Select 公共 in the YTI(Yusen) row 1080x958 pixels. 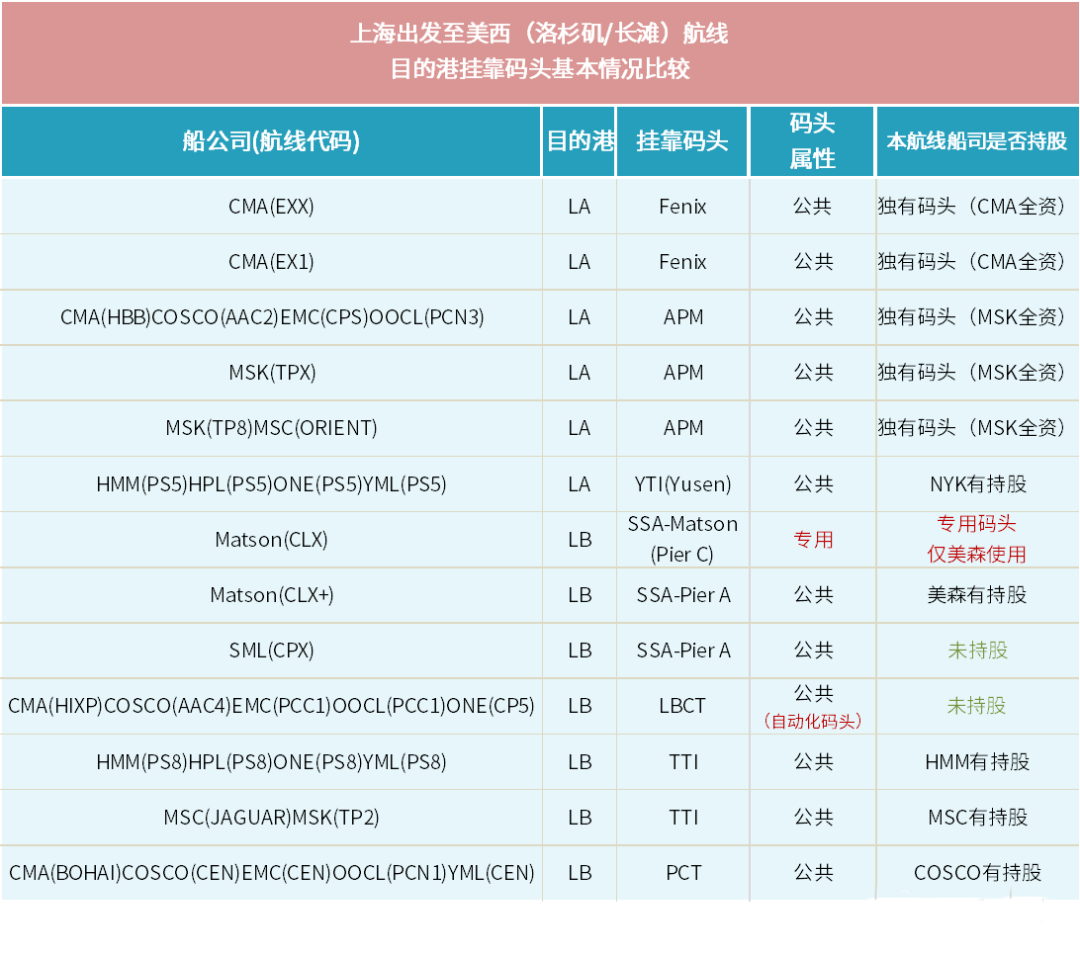coord(813,484)
